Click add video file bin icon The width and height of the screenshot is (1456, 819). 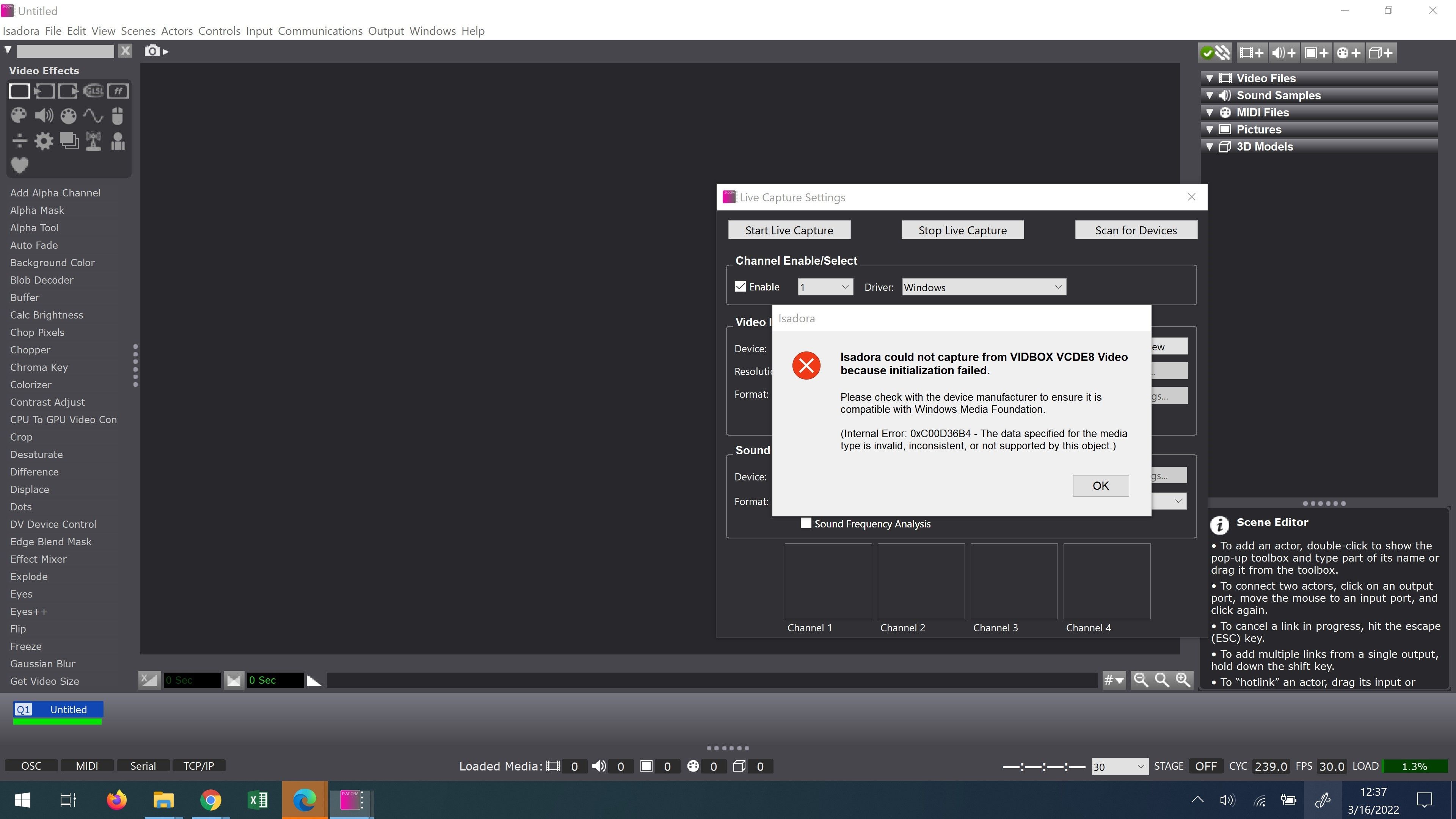pos(1251,53)
